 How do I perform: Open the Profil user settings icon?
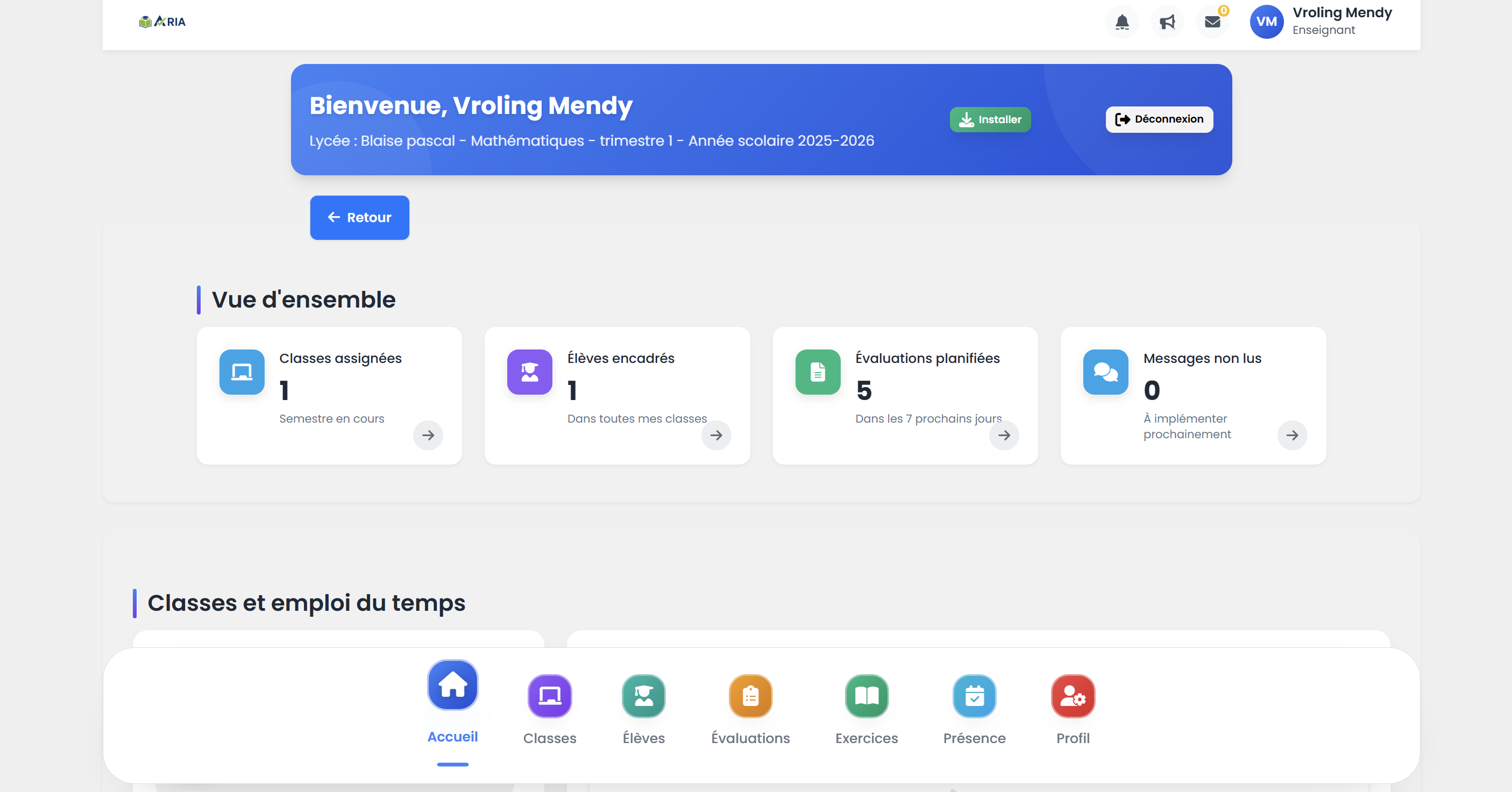click(x=1073, y=697)
